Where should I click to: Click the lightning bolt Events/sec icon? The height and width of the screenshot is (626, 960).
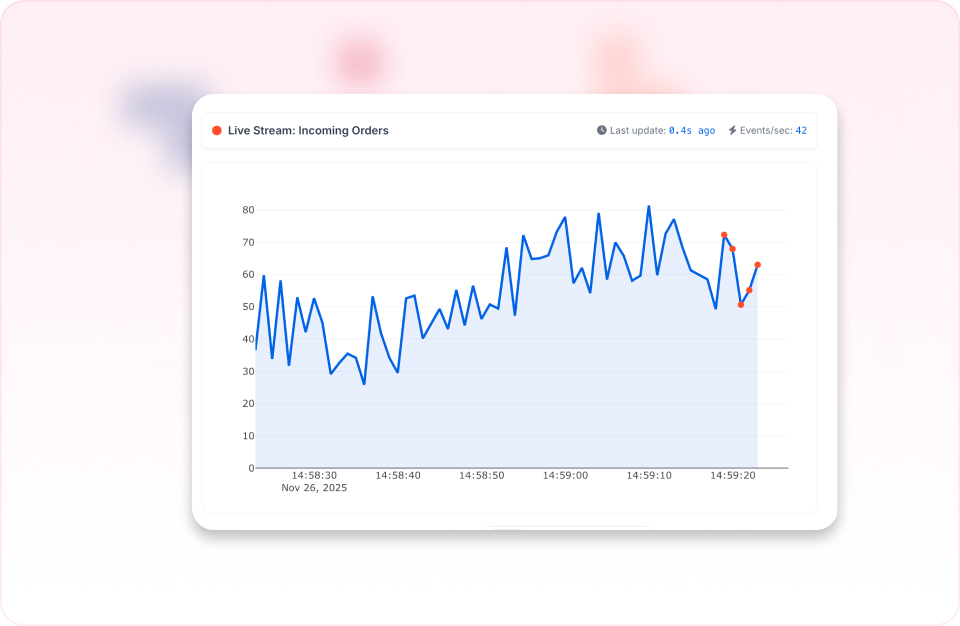(732, 130)
